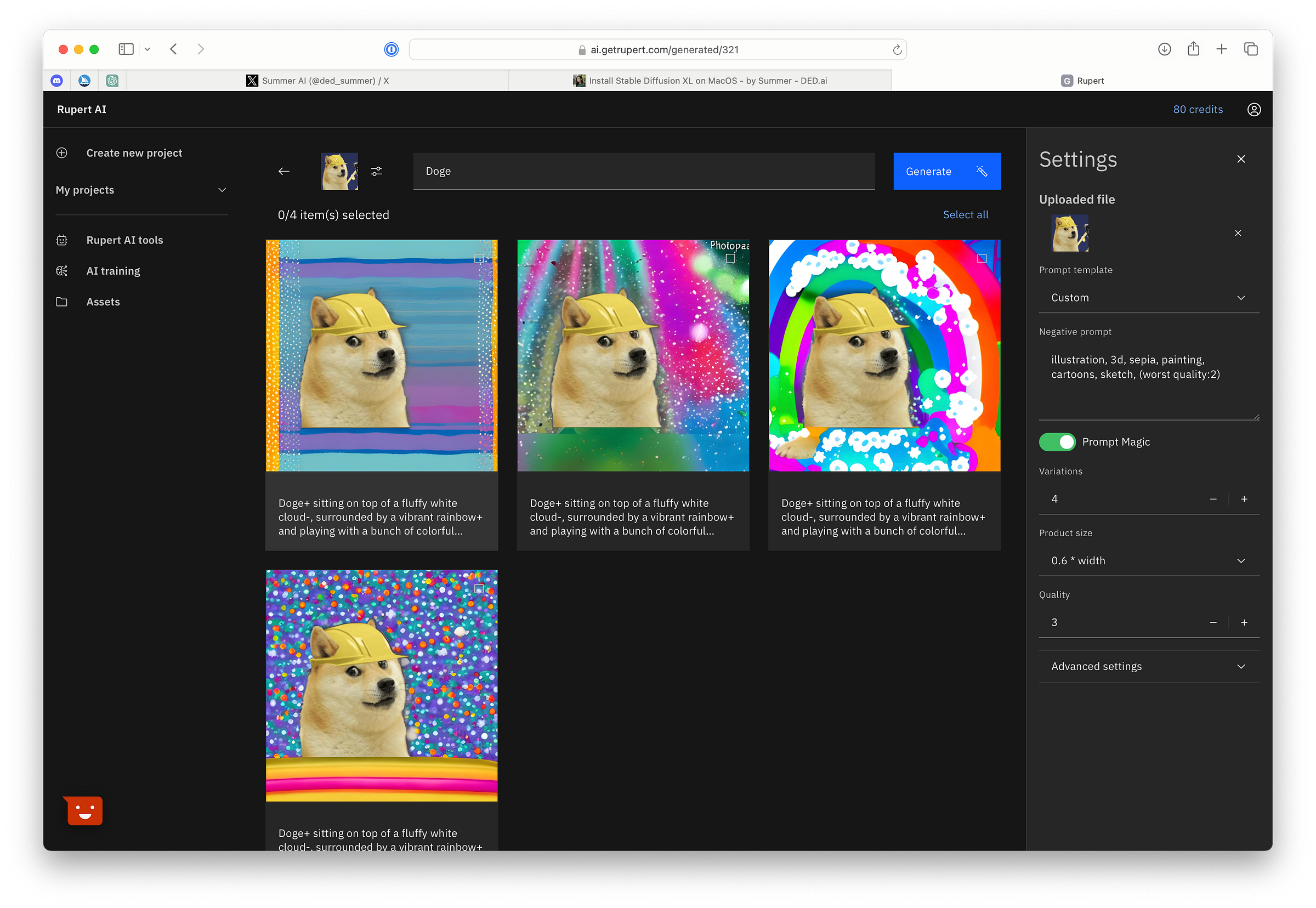This screenshot has width=1316, height=908.
Task: Click the Generate button
Action: (948, 171)
